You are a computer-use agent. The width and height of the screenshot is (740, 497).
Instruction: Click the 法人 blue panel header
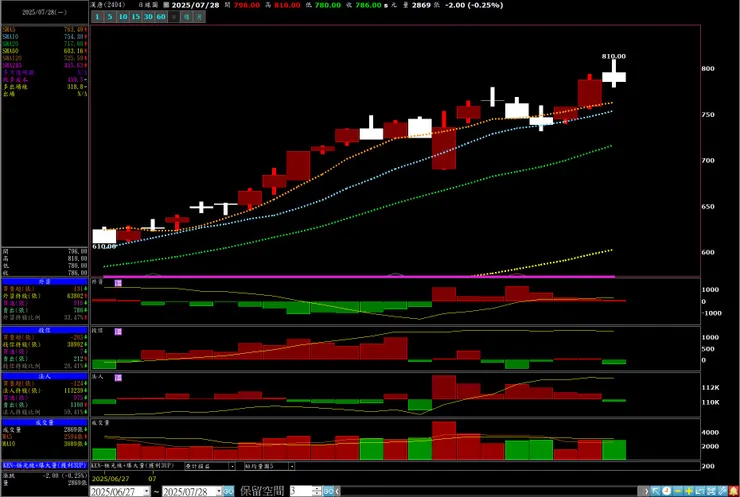(44, 376)
